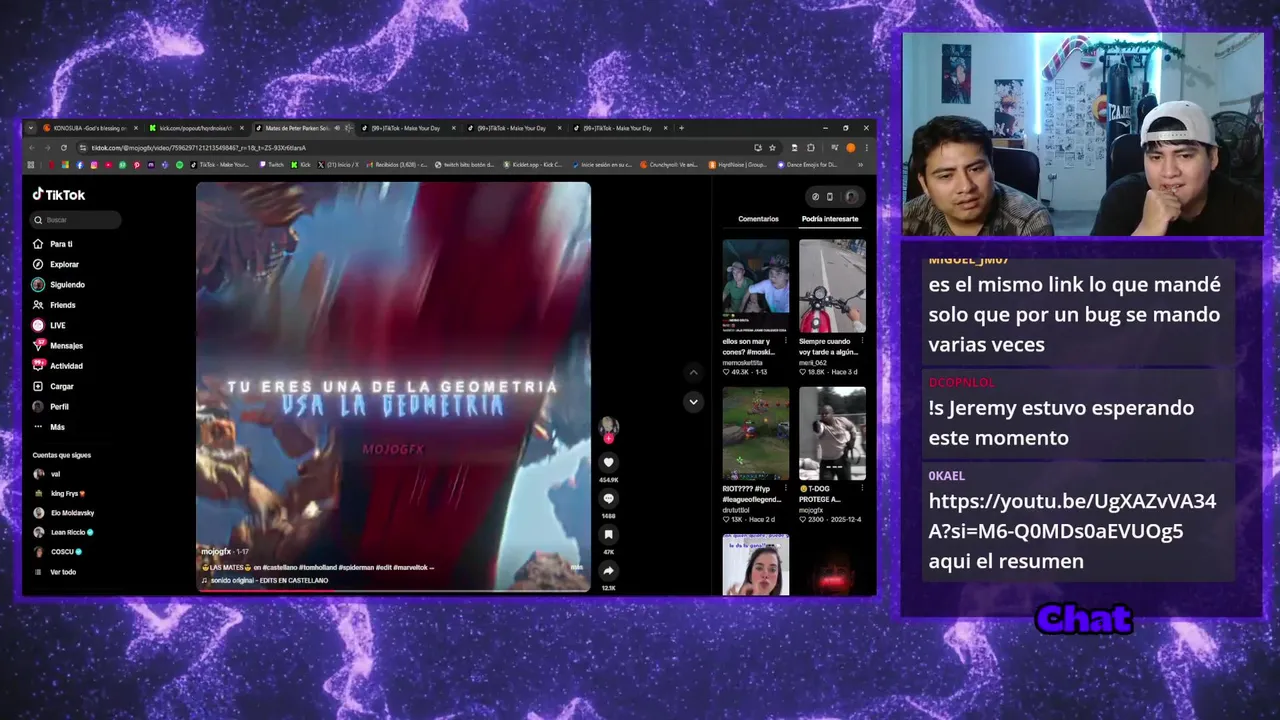1280x720 pixels.
Task: Like the video with heart icon
Action: click(608, 462)
